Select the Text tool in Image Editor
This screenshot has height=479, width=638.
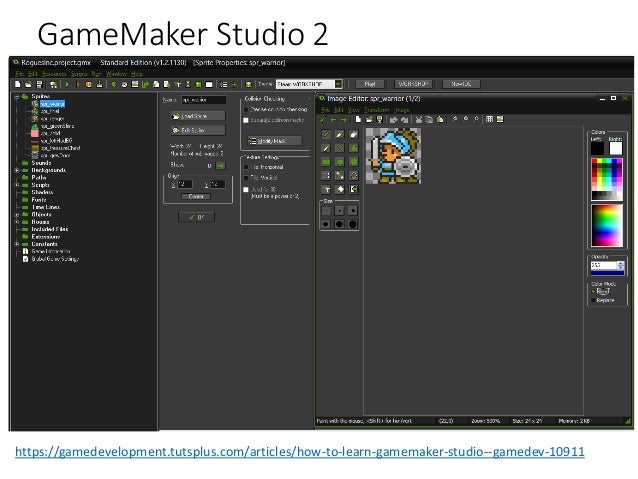coord(326,189)
